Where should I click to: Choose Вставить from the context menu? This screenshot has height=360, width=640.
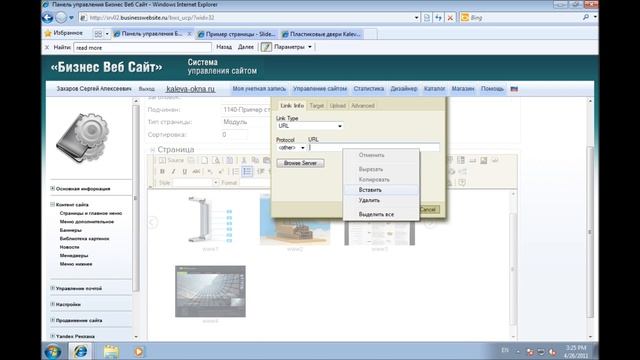point(381,190)
